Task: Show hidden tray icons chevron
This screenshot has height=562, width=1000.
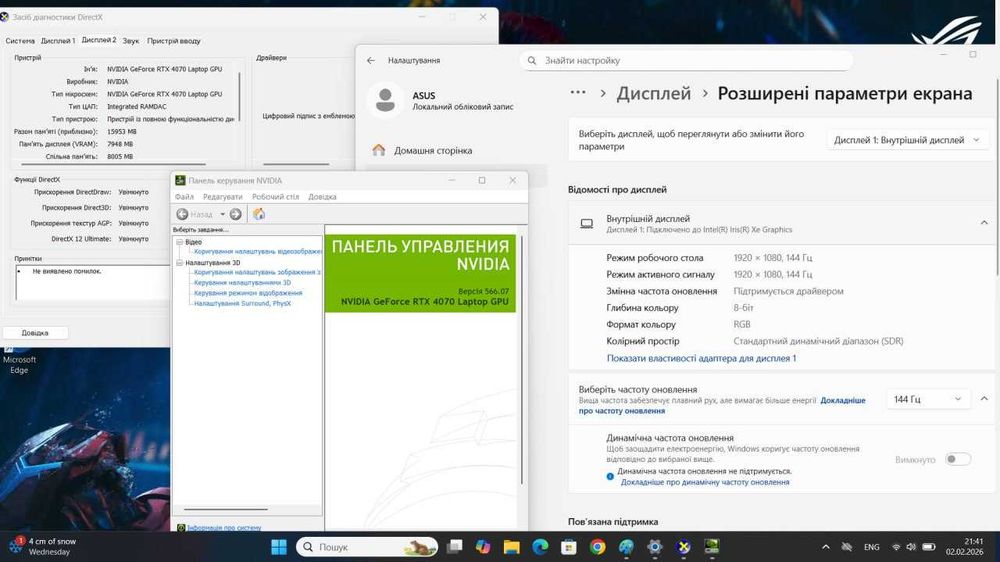Action: (826, 547)
